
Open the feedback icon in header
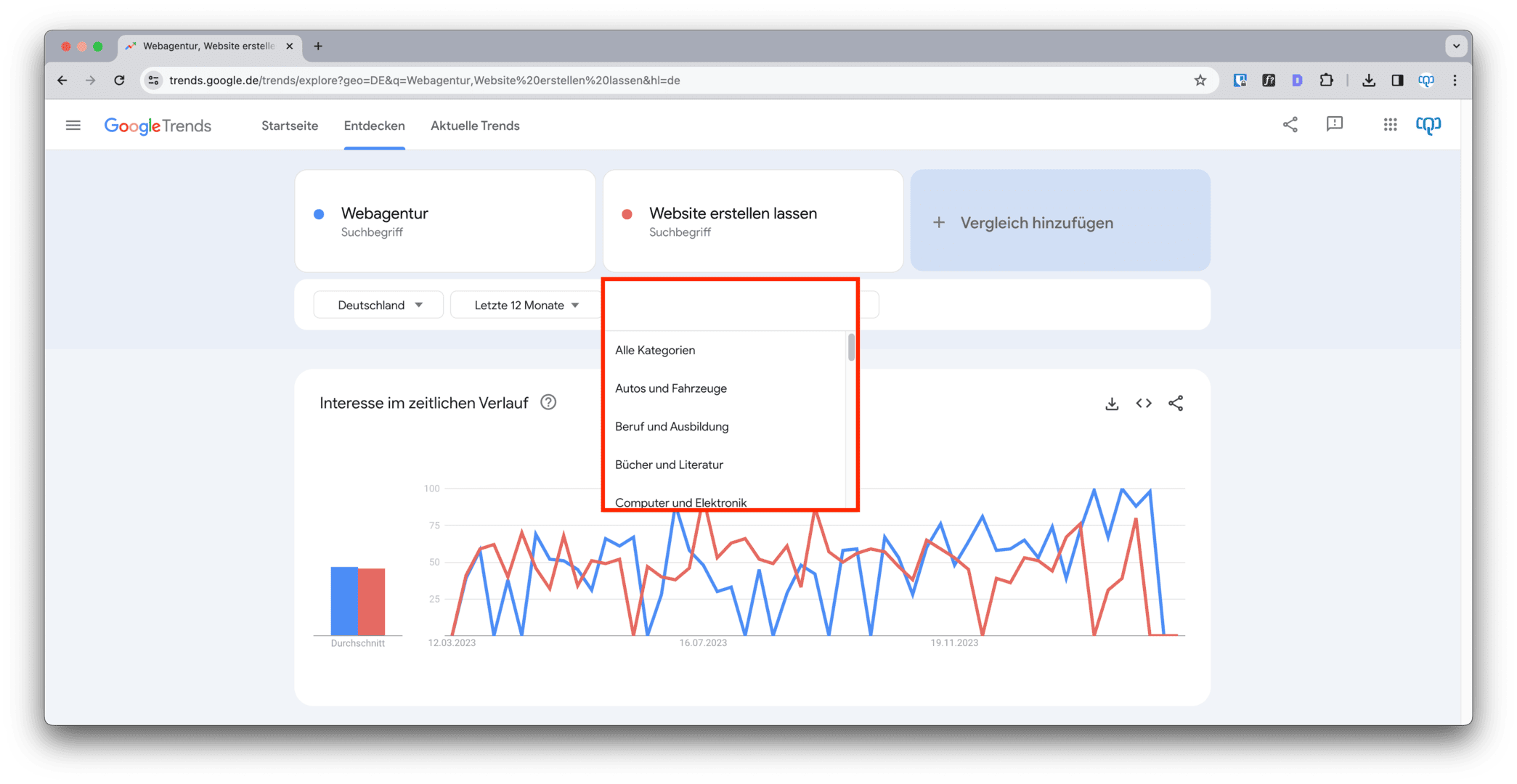pos(1335,125)
